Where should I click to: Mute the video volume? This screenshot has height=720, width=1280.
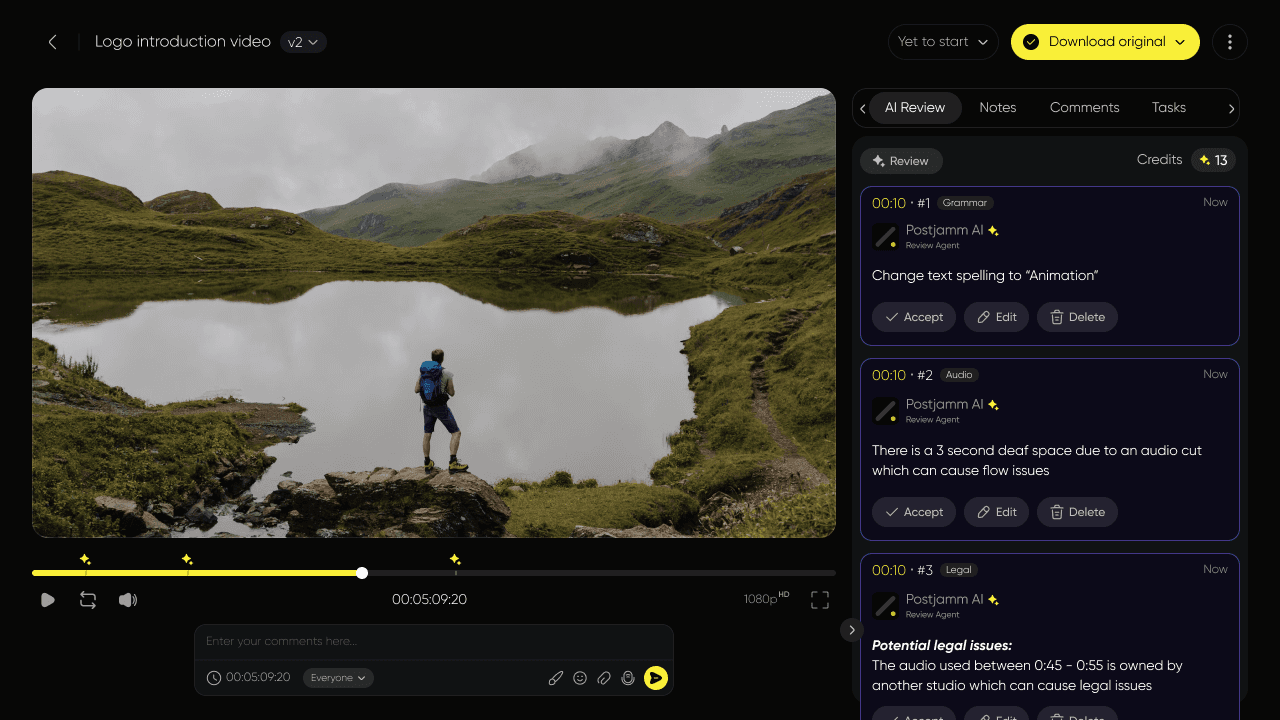pyautogui.click(x=128, y=600)
